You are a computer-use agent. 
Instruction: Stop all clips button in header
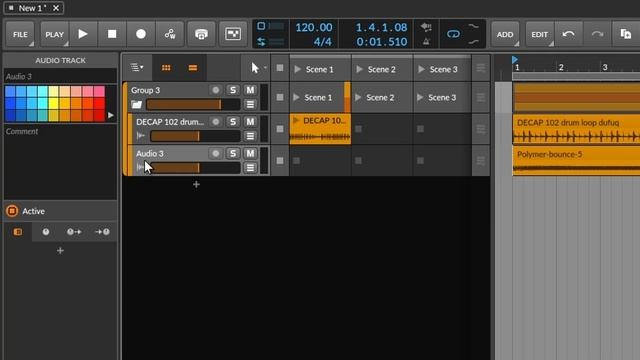[x=280, y=68]
